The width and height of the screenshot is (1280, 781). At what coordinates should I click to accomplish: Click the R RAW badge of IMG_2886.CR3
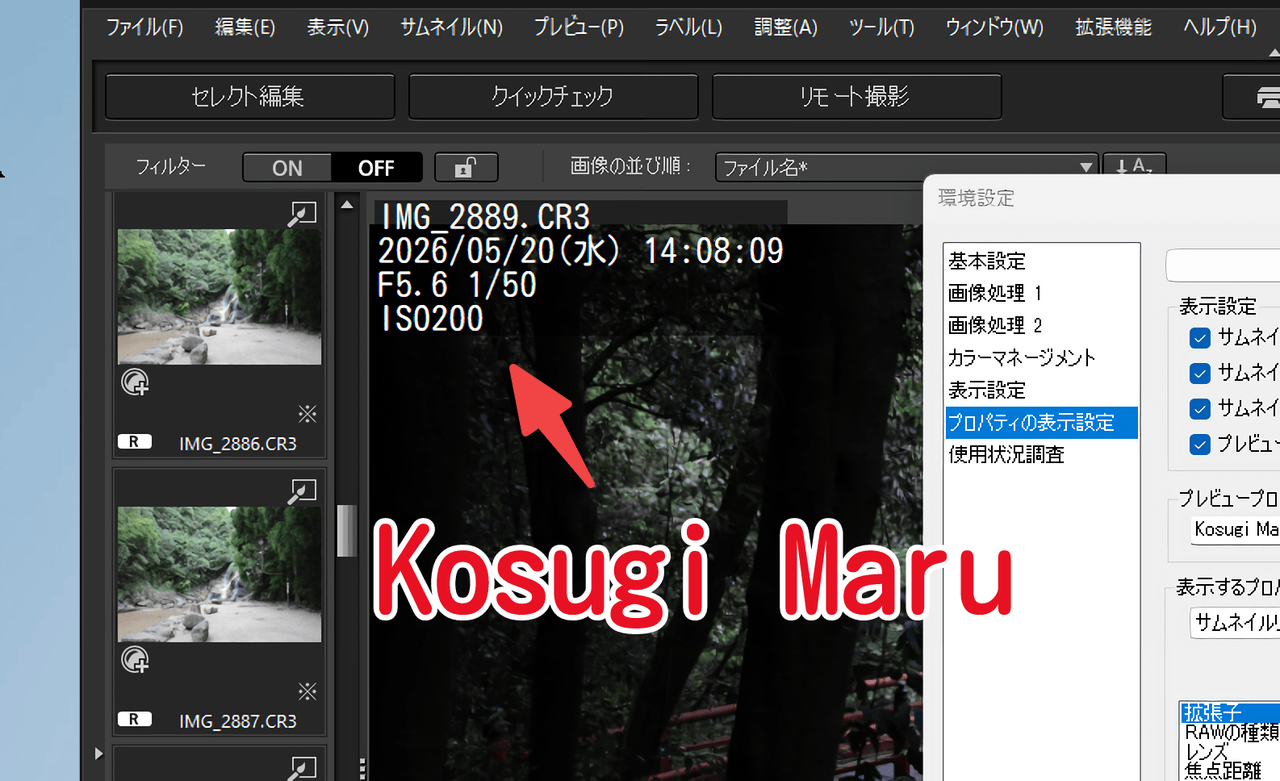(134, 442)
